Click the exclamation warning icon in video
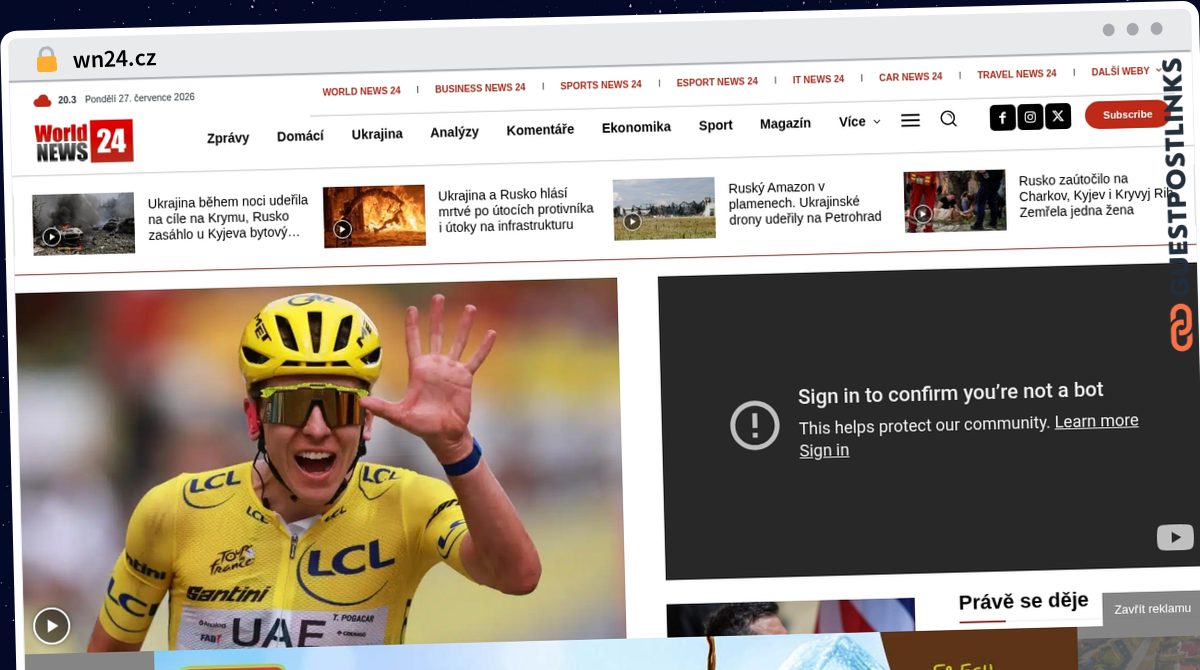 tap(755, 425)
